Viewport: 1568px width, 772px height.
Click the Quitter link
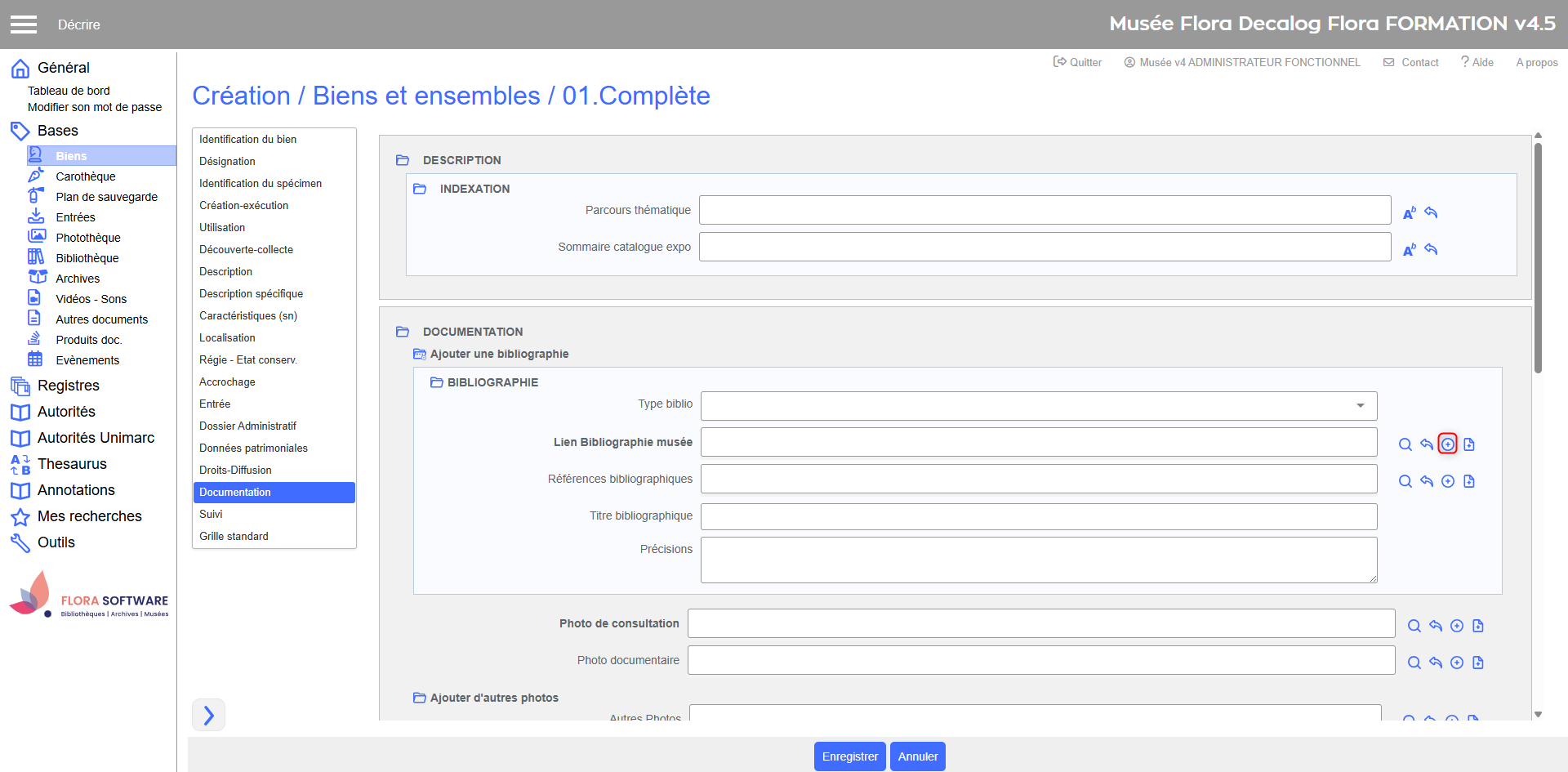click(1077, 62)
